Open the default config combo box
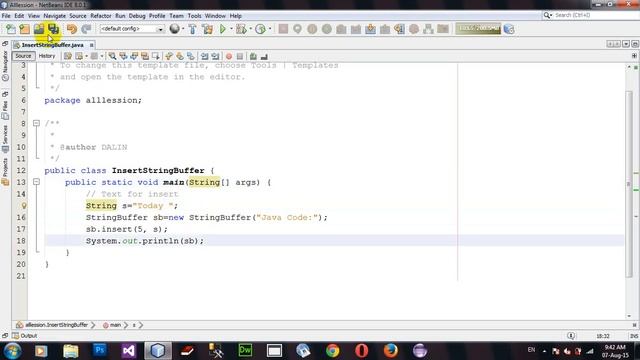Image resolution: width=640 pixels, height=360 pixels. pyautogui.click(x=131, y=29)
